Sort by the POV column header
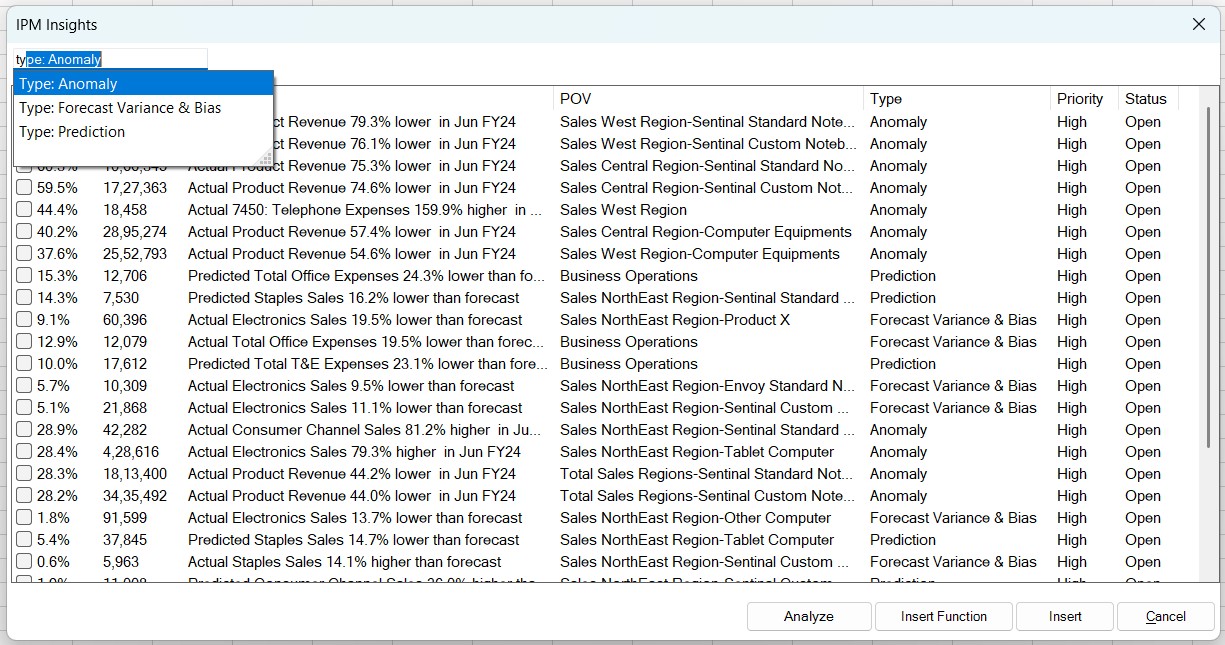This screenshot has width=1225, height=645. pyautogui.click(x=707, y=99)
